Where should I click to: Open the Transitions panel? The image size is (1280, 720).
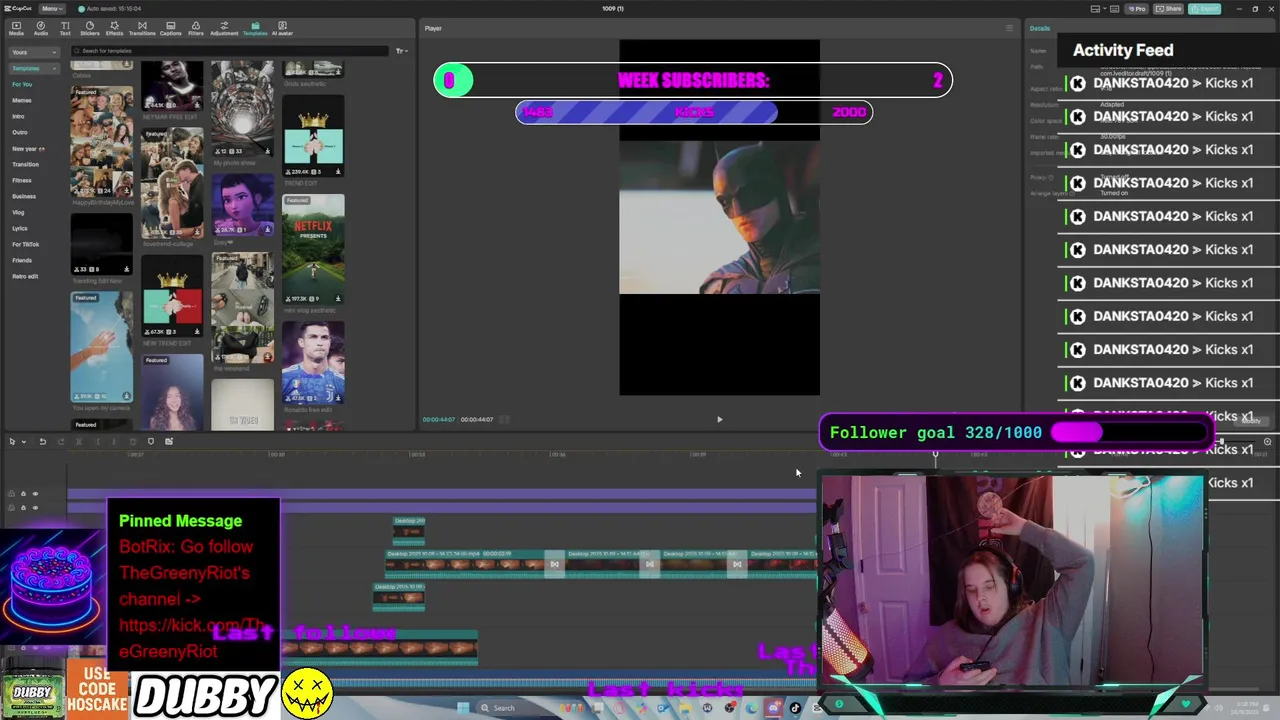[x=142, y=28]
